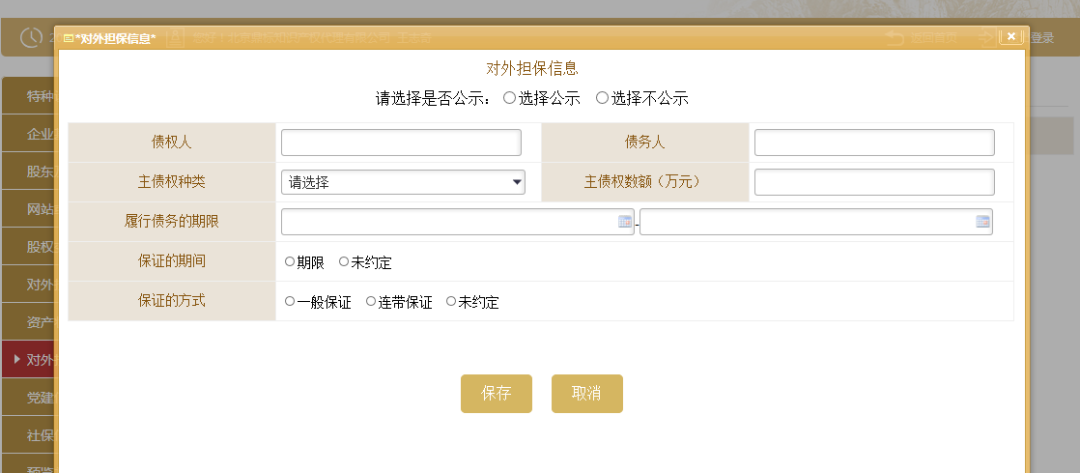
Task: Click the 保存 button
Action: [496, 393]
